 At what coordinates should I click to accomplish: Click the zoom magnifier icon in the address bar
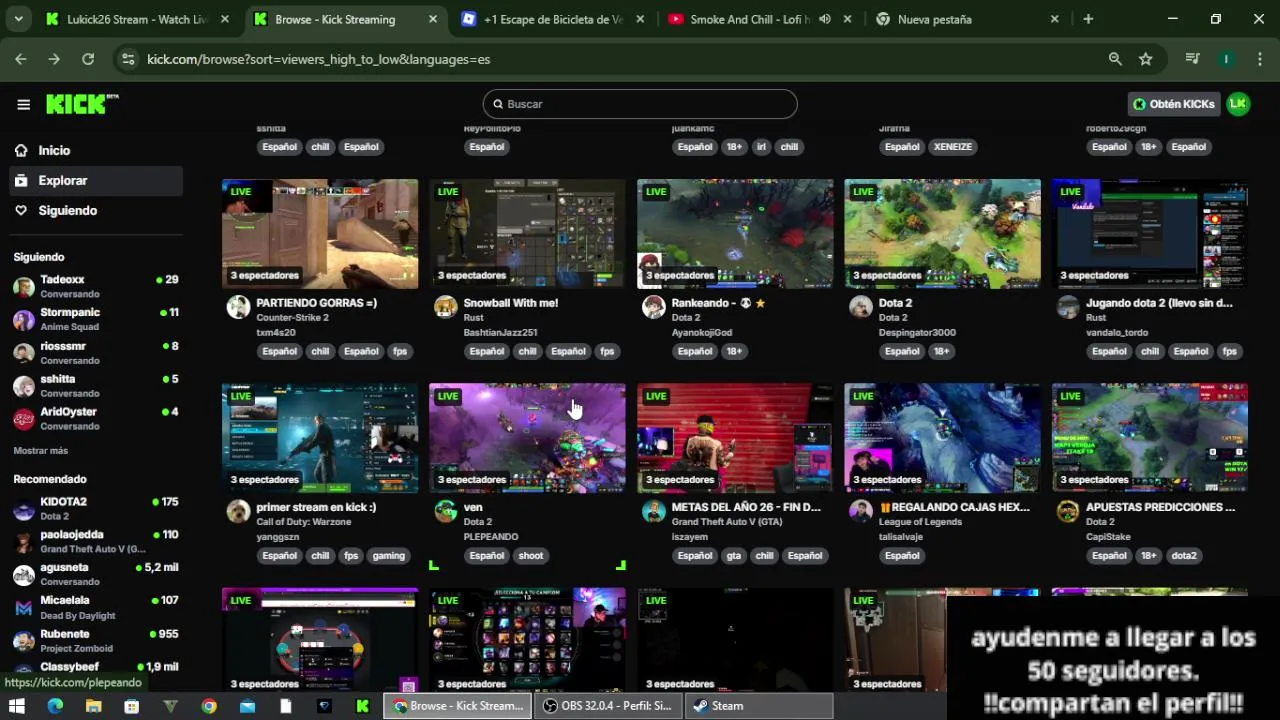click(1115, 59)
